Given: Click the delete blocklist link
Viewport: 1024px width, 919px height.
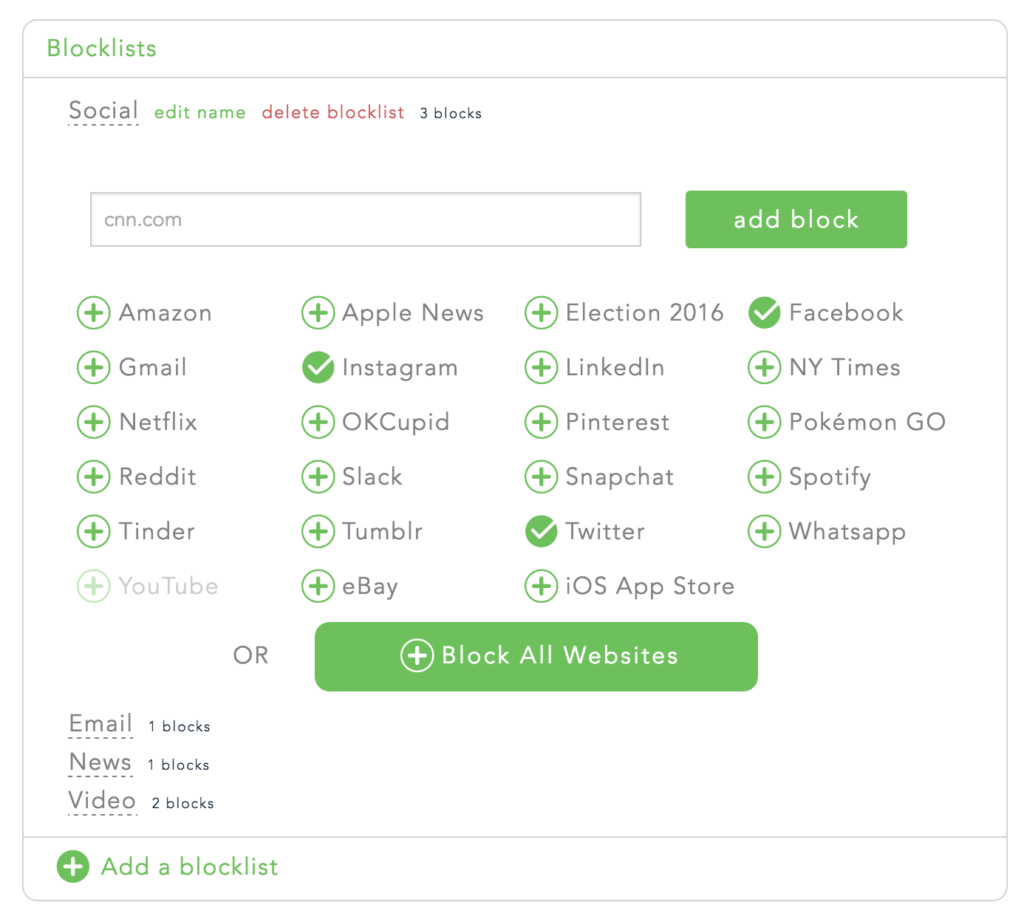Looking at the screenshot, I should point(333,113).
